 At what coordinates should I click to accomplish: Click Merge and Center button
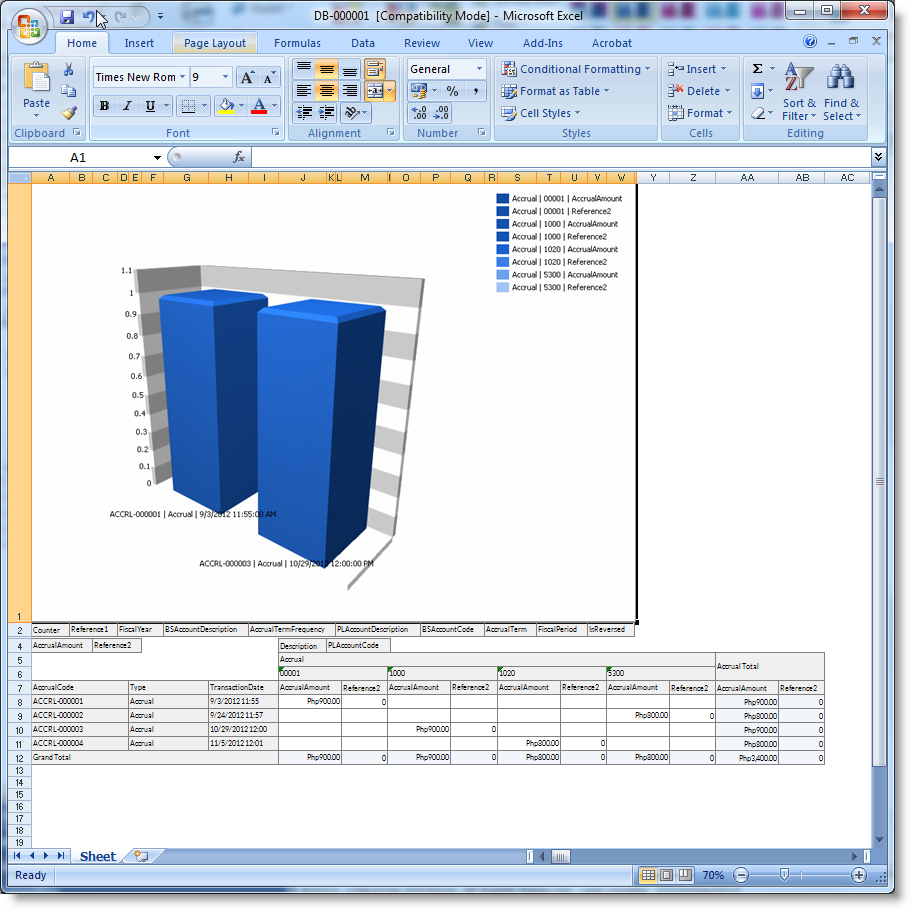[x=375, y=91]
